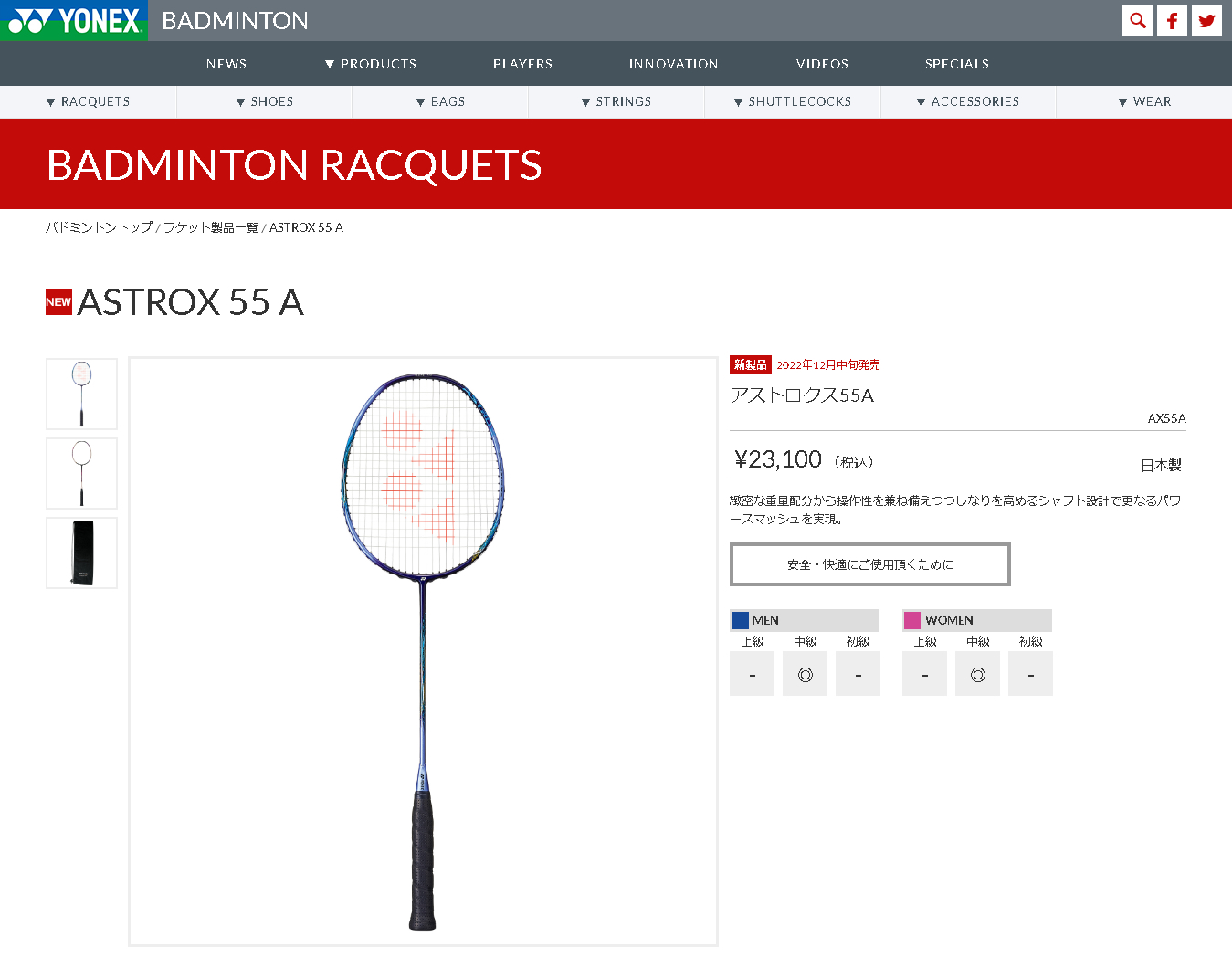Expand the SHUTTLECOCKS category menu
This screenshot has width=1232, height=979.
click(x=793, y=101)
